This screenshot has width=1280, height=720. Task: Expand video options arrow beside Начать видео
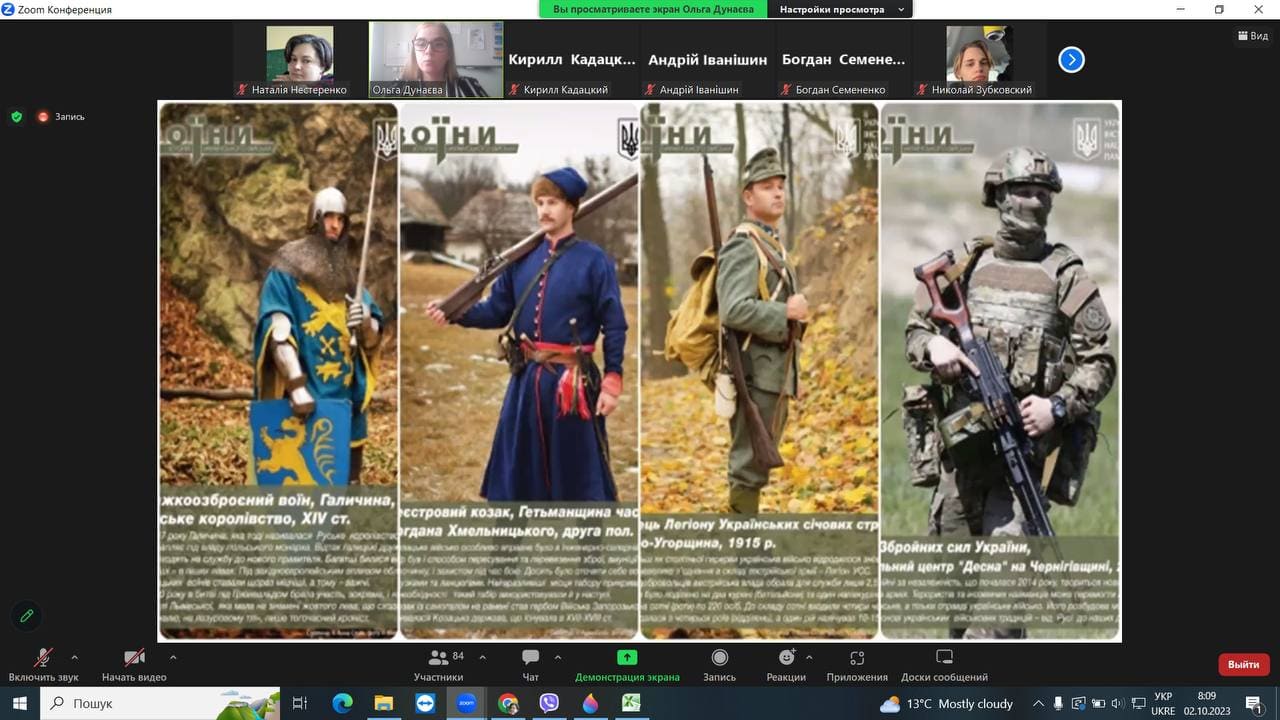173,657
